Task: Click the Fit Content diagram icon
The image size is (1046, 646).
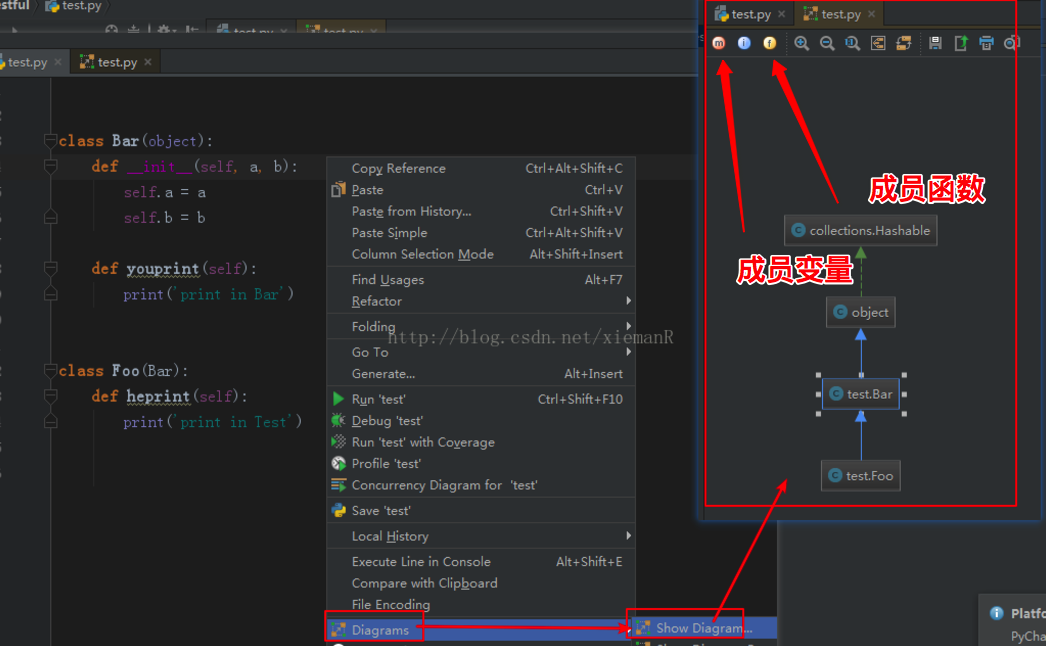Action: (878, 43)
